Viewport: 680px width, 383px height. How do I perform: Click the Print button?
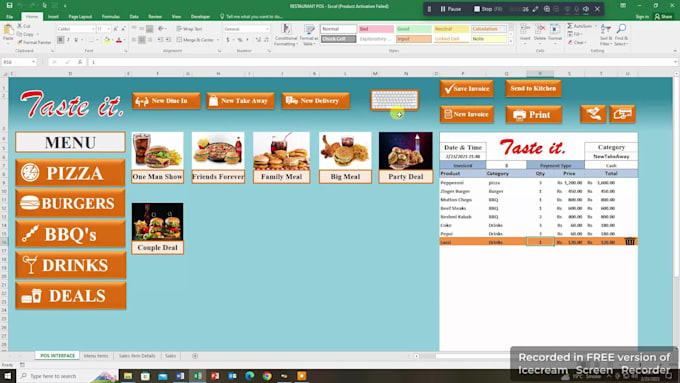(533, 115)
